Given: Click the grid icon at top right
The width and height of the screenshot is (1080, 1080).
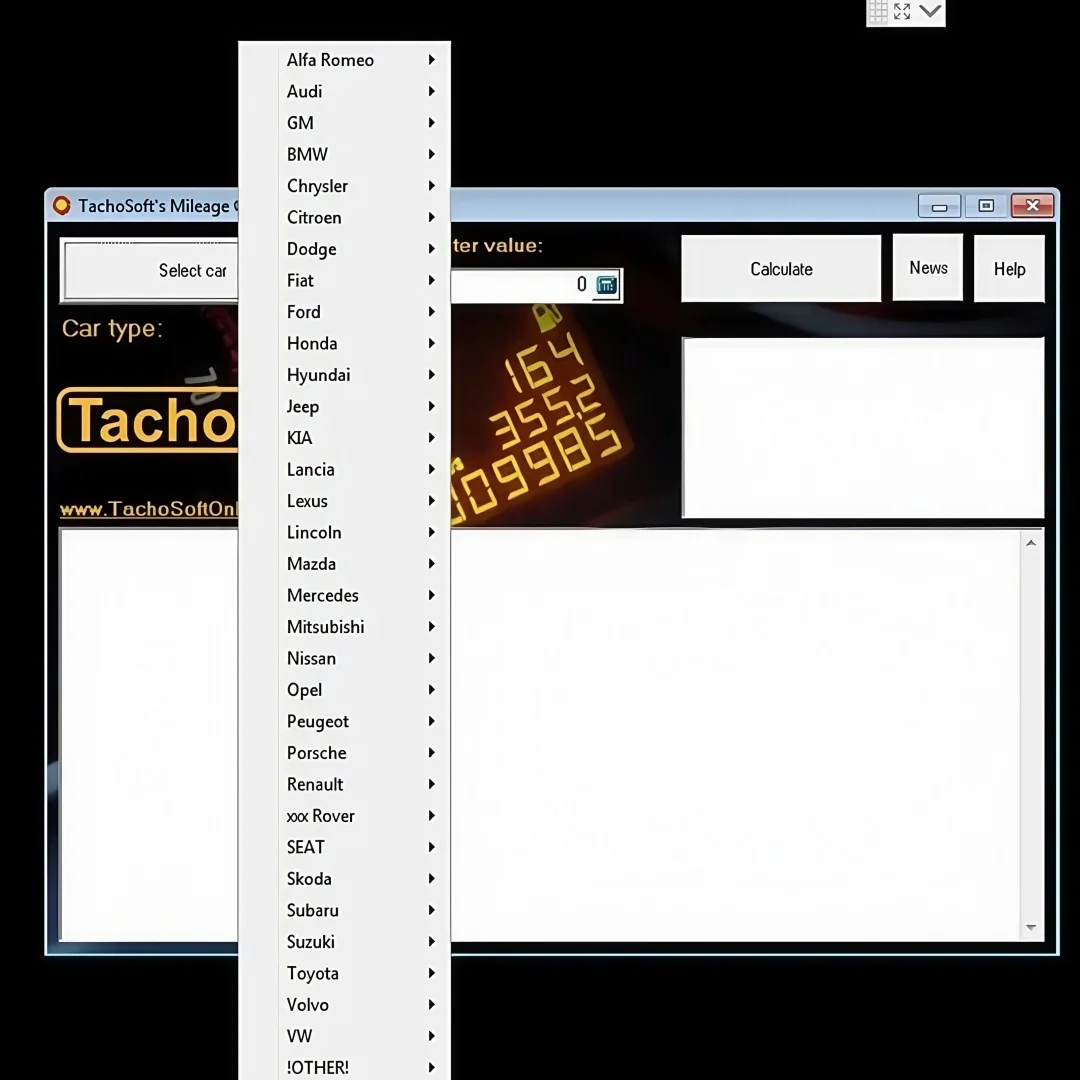Looking at the screenshot, I should (x=878, y=11).
